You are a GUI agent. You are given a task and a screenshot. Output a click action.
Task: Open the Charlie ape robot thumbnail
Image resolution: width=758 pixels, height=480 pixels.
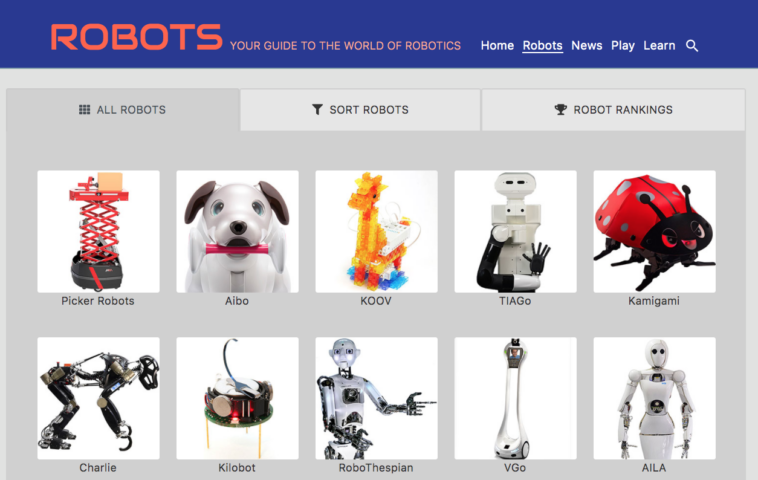tap(99, 398)
